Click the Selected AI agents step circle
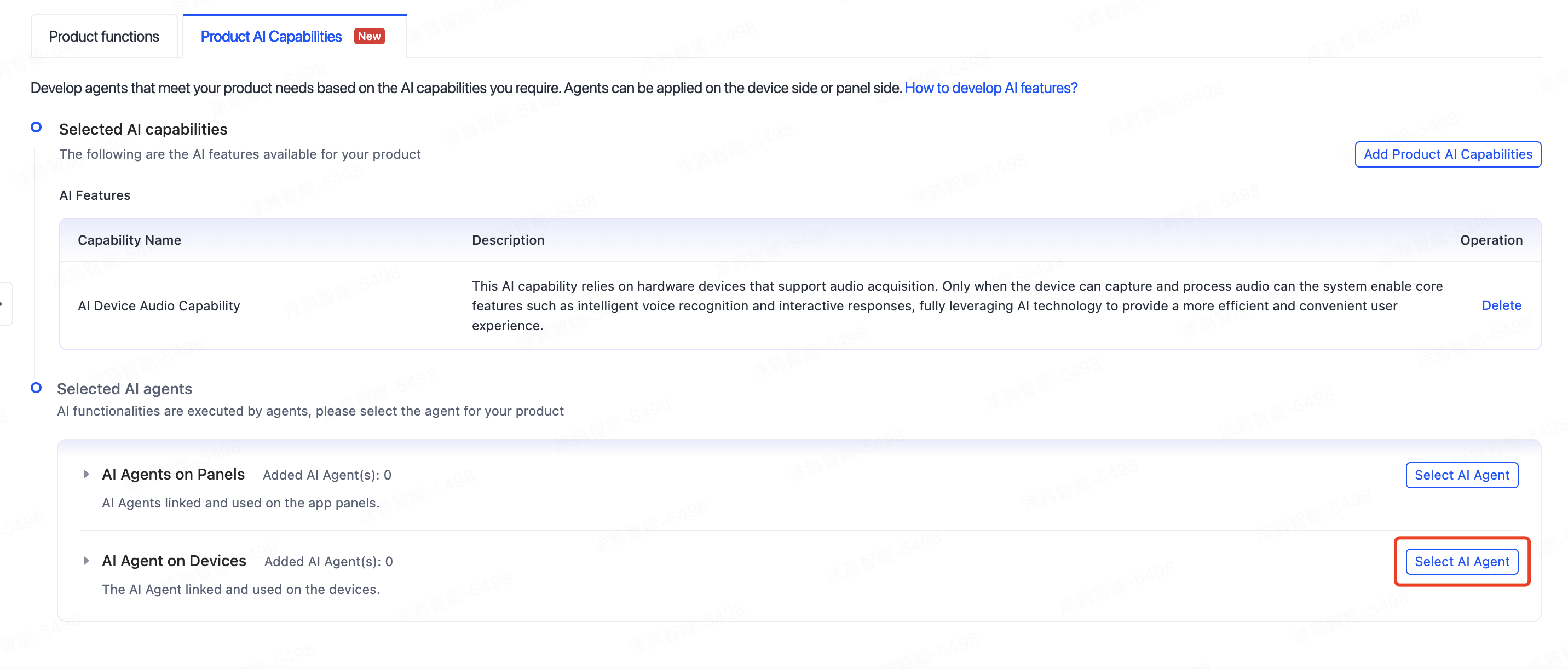The height and width of the screenshot is (669, 1568). tap(36, 388)
